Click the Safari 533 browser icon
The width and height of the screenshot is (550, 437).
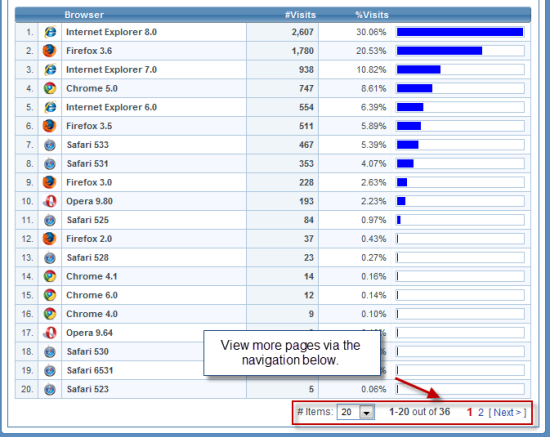click(x=50, y=145)
